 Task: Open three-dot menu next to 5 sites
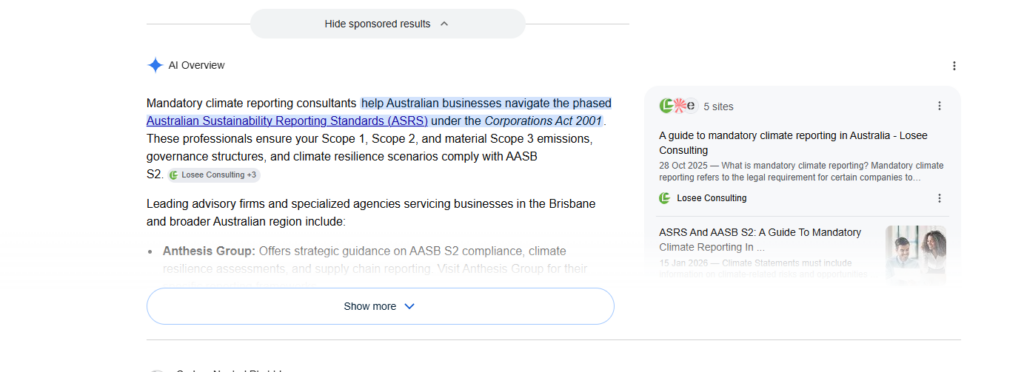(939, 106)
